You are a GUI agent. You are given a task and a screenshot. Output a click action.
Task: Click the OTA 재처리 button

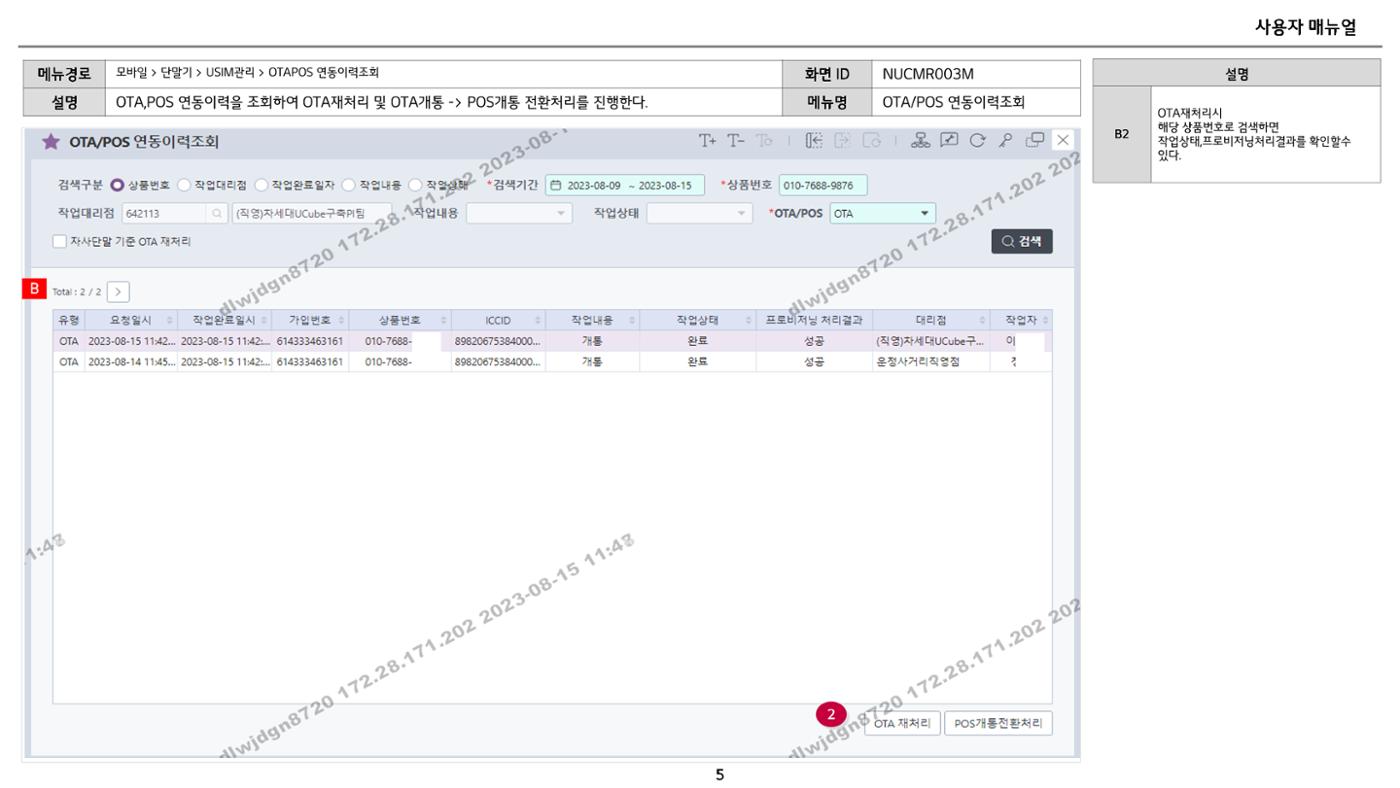[x=902, y=724]
